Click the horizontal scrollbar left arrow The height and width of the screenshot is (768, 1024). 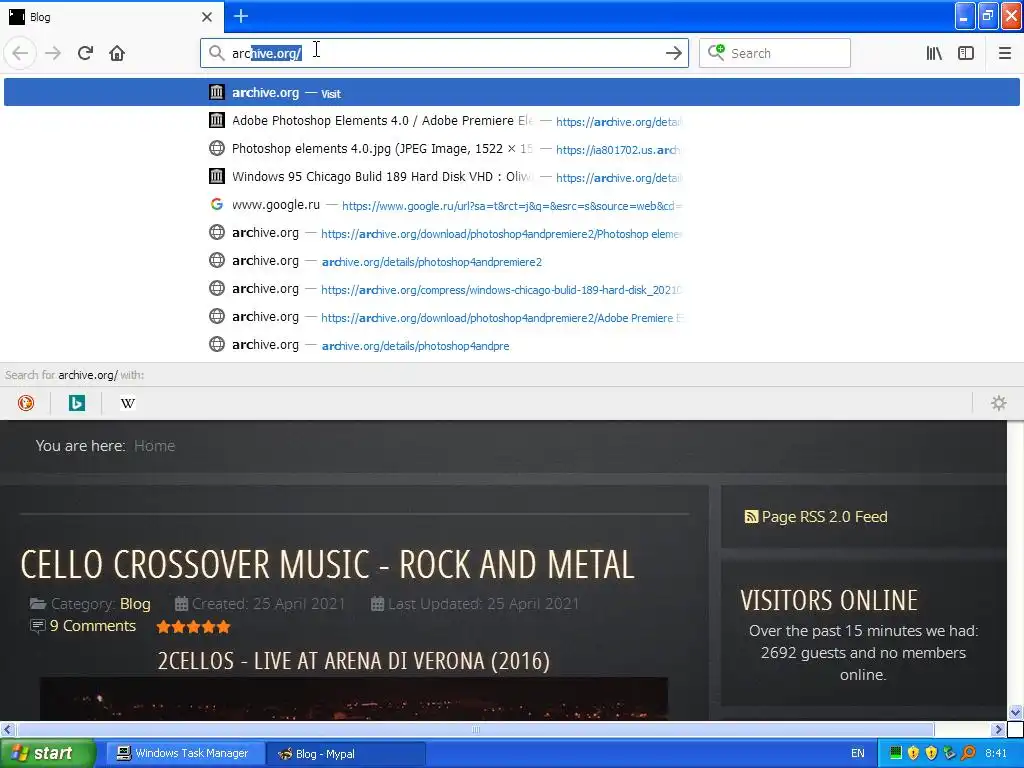(x=7, y=729)
